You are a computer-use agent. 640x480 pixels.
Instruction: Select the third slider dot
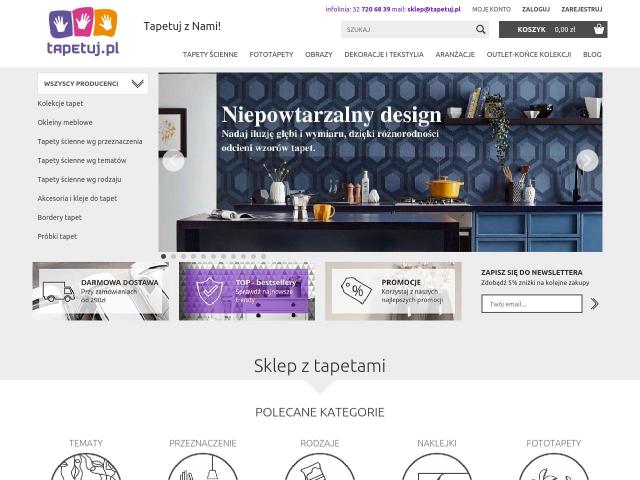pyautogui.click(x=184, y=256)
